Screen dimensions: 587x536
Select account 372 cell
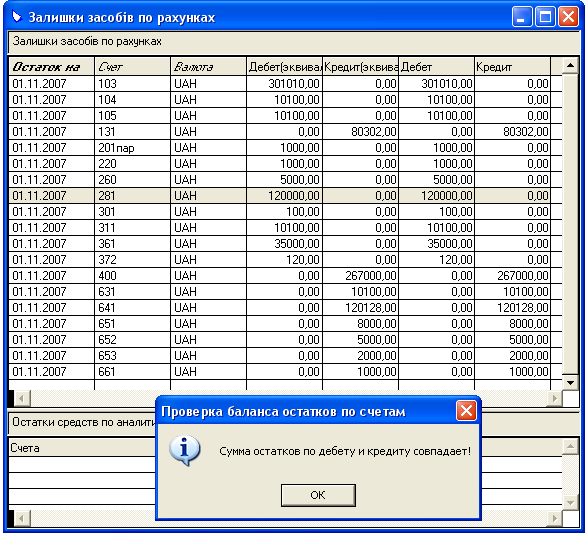click(133, 260)
